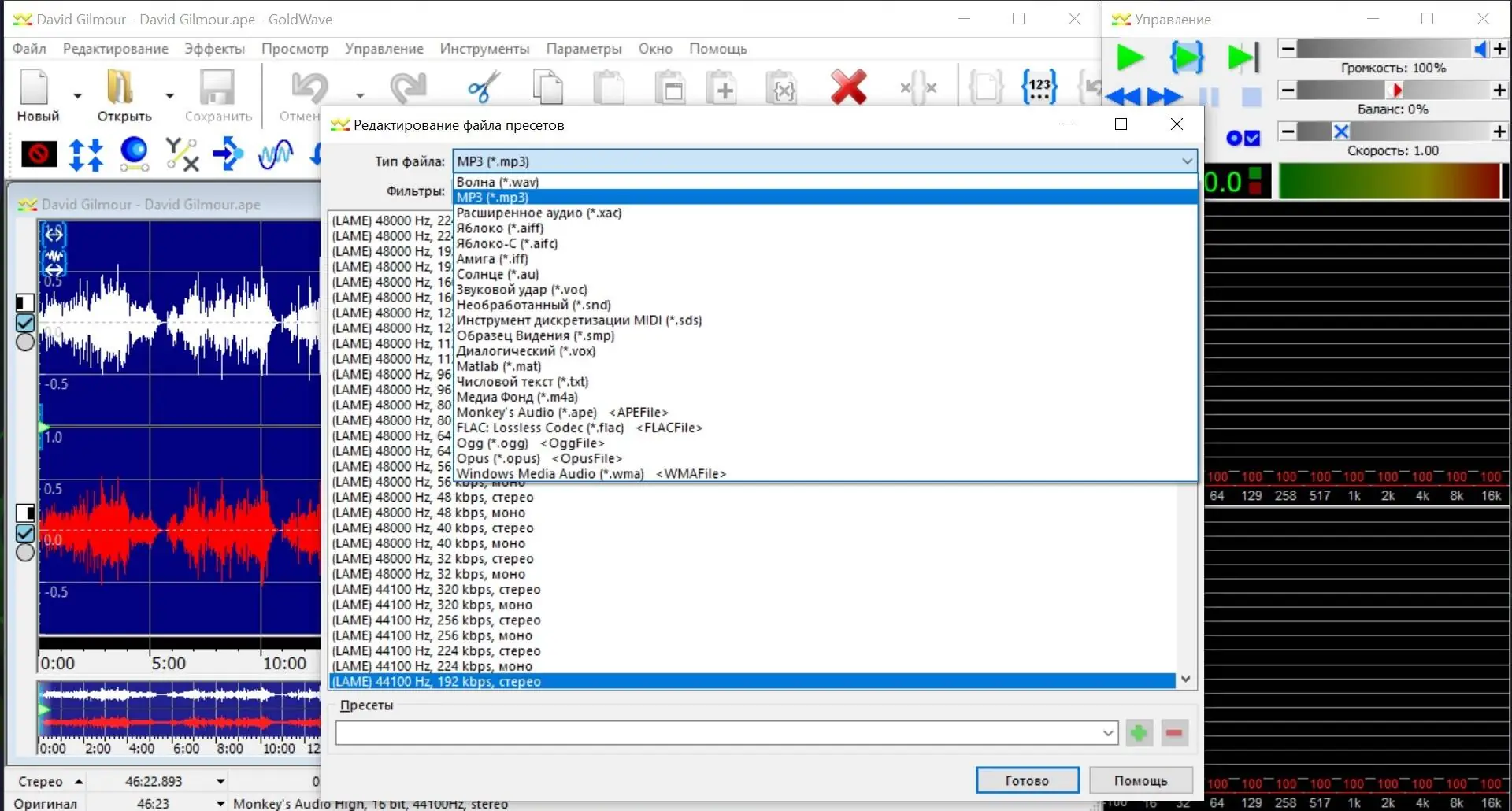This screenshot has width=1512, height=811.
Task: Click the Copy icon in the toolbar
Action: pos(548,87)
